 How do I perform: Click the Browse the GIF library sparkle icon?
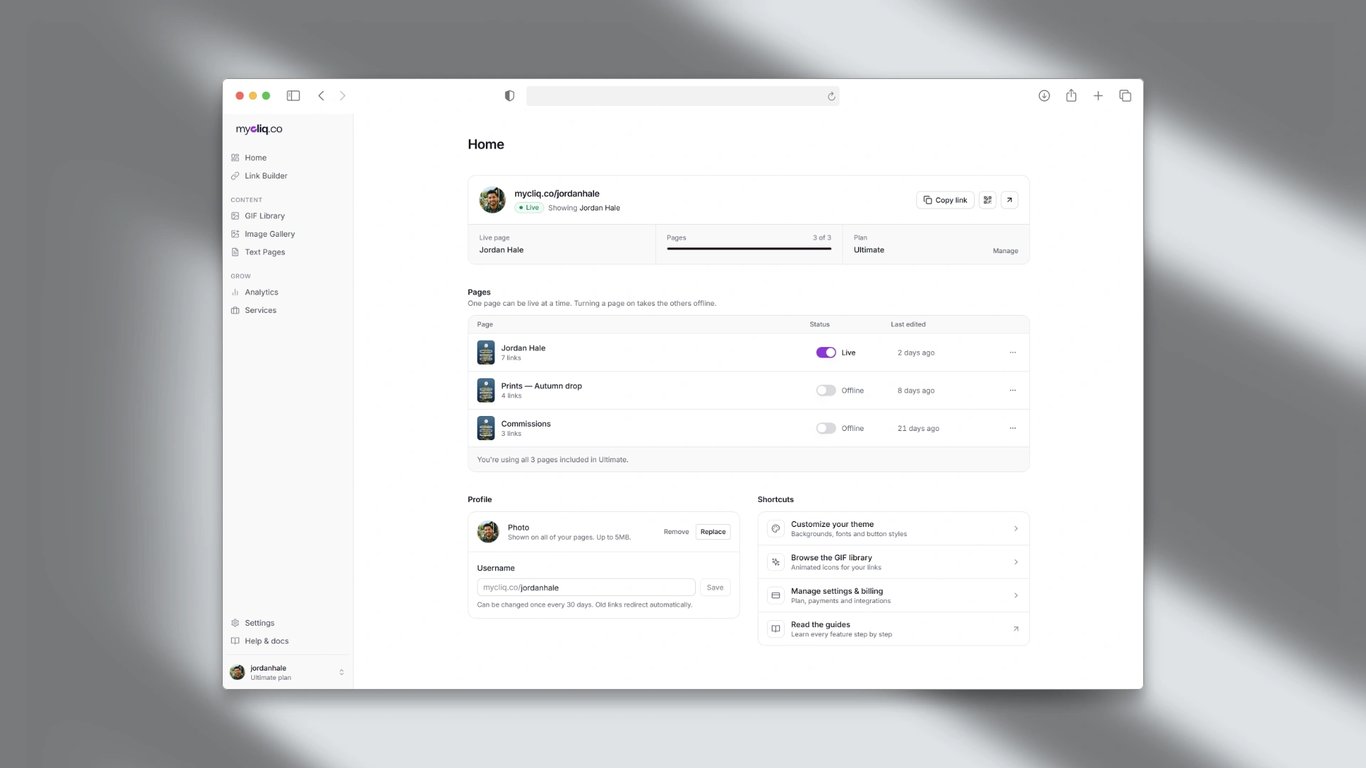coord(775,562)
